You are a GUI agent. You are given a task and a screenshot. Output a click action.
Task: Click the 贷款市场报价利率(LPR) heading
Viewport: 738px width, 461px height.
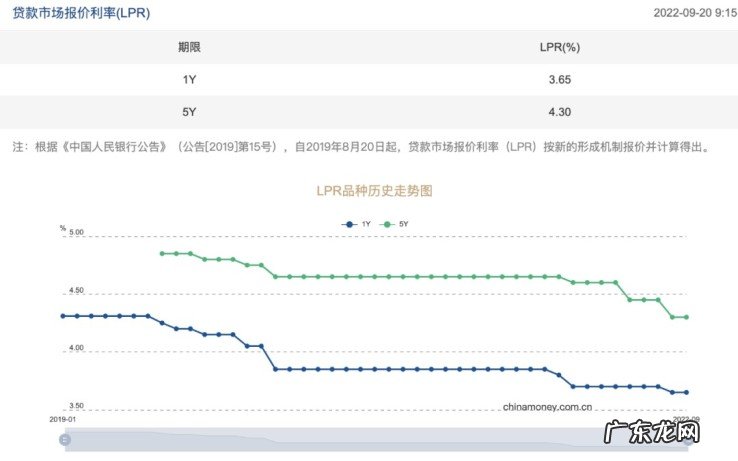pos(81,13)
